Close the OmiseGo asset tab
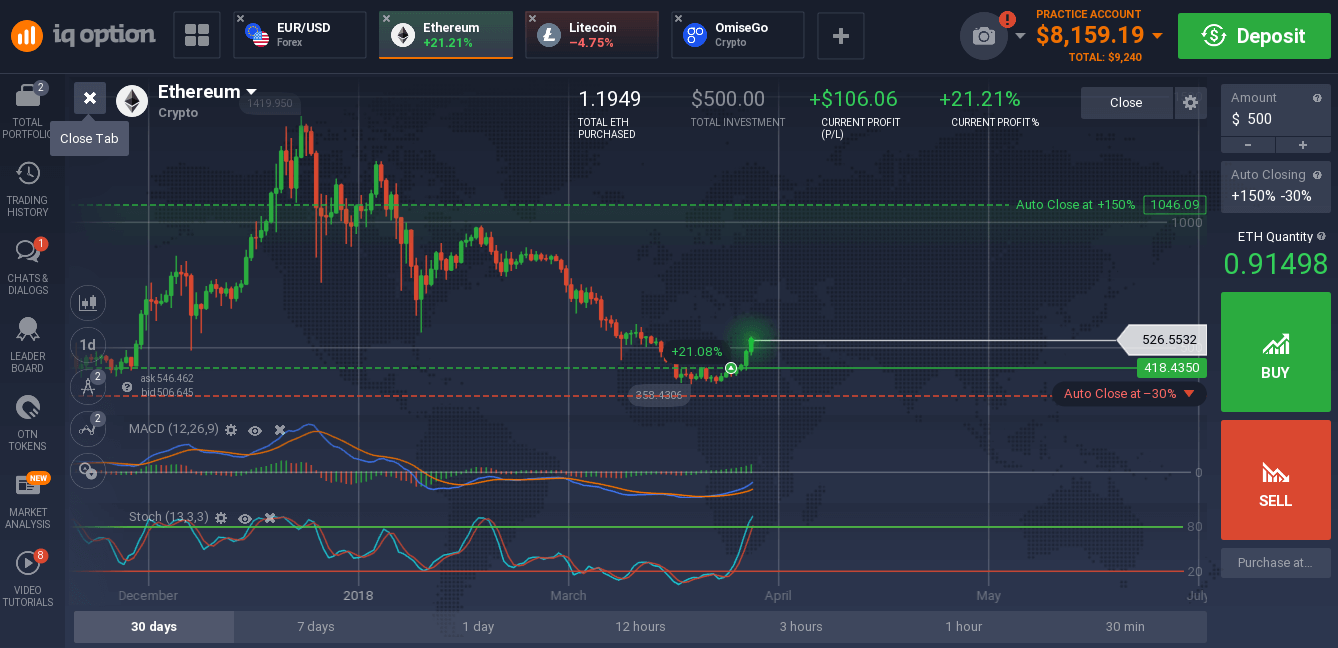Viewport: 1338px width, 648px height. [x=678, y=18]
